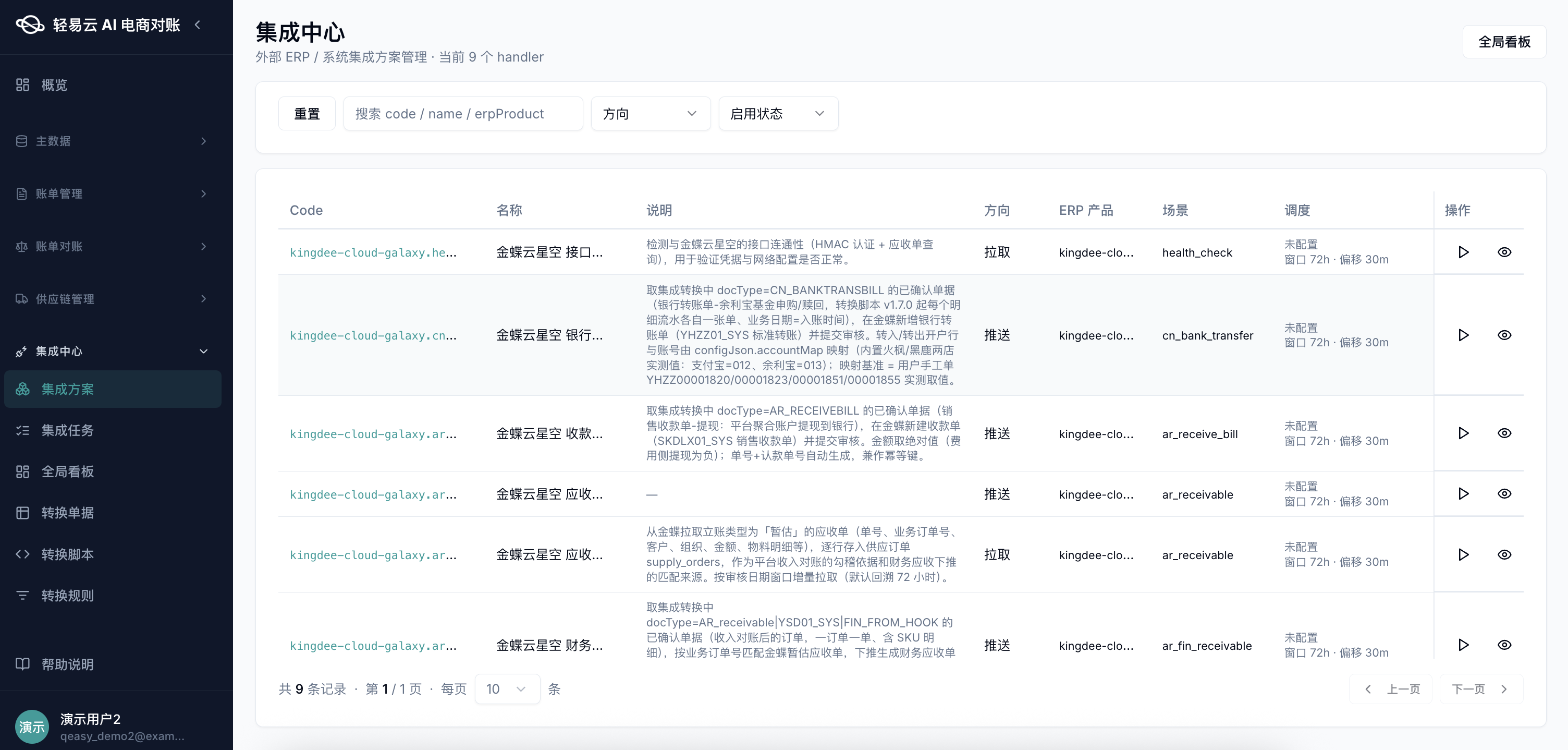
Task: Open the 转换单据 menu item
Action: [113, 513]
